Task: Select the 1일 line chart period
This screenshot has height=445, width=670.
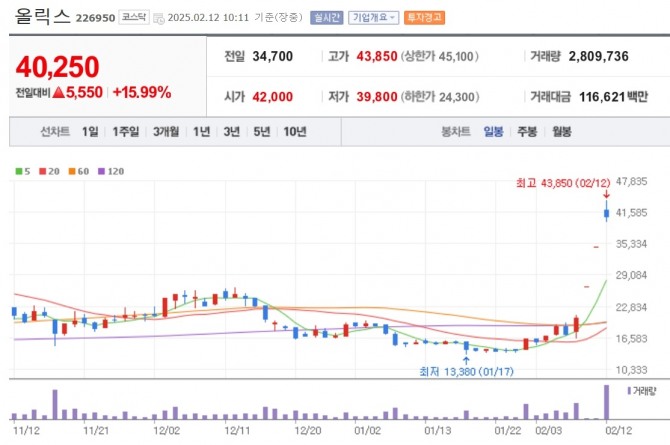Action: coord(90,132)
